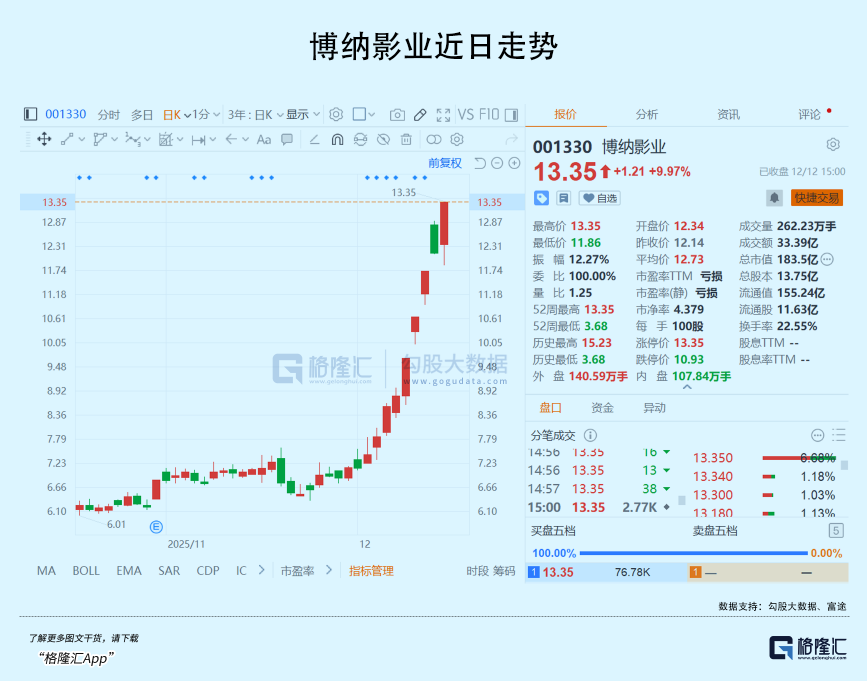Delete drawings with the trash icon
The image size is (867, 681).
pyautogui.click(x=406, y=139)
